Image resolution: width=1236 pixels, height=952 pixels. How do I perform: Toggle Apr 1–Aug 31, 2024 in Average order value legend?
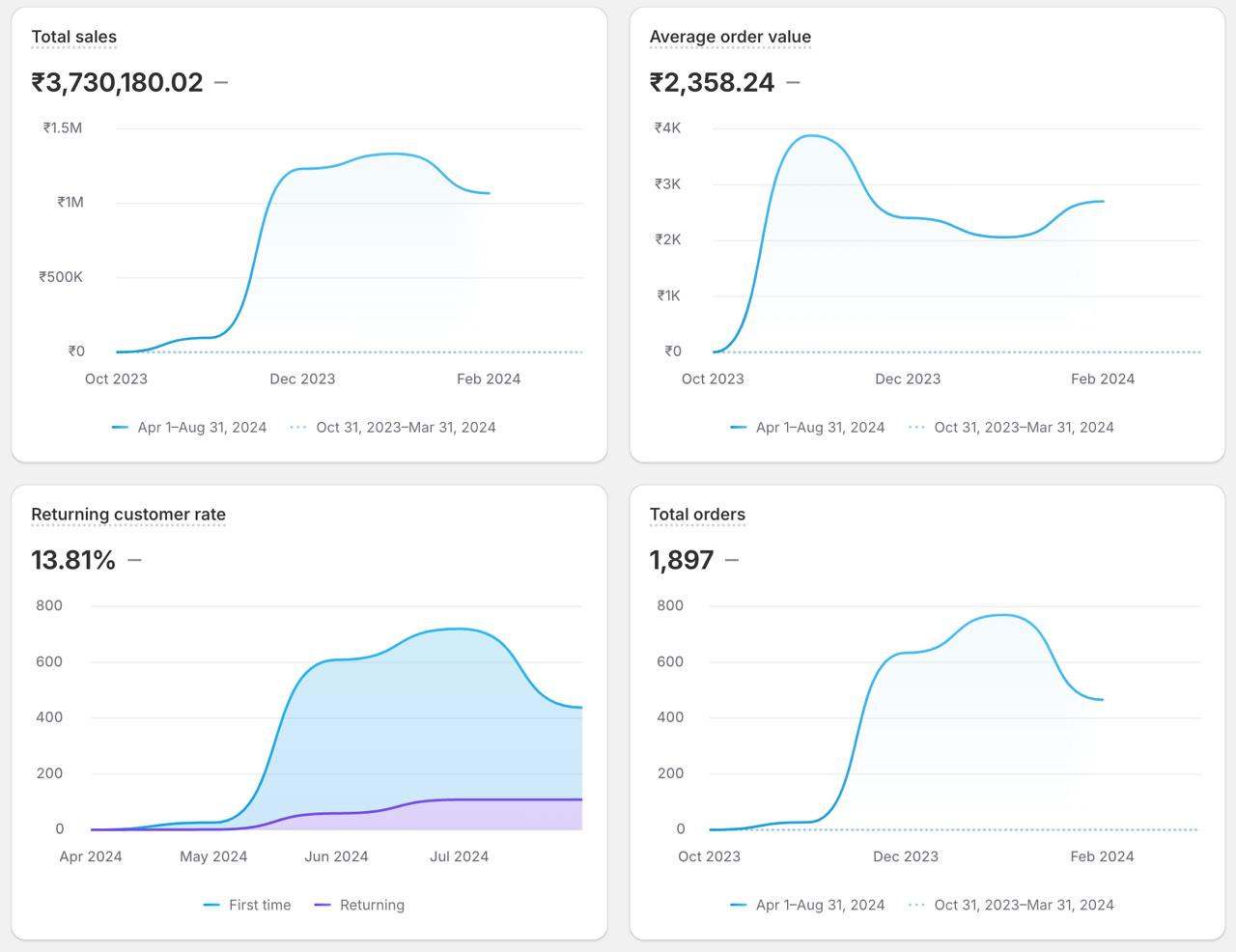[820, 428]
